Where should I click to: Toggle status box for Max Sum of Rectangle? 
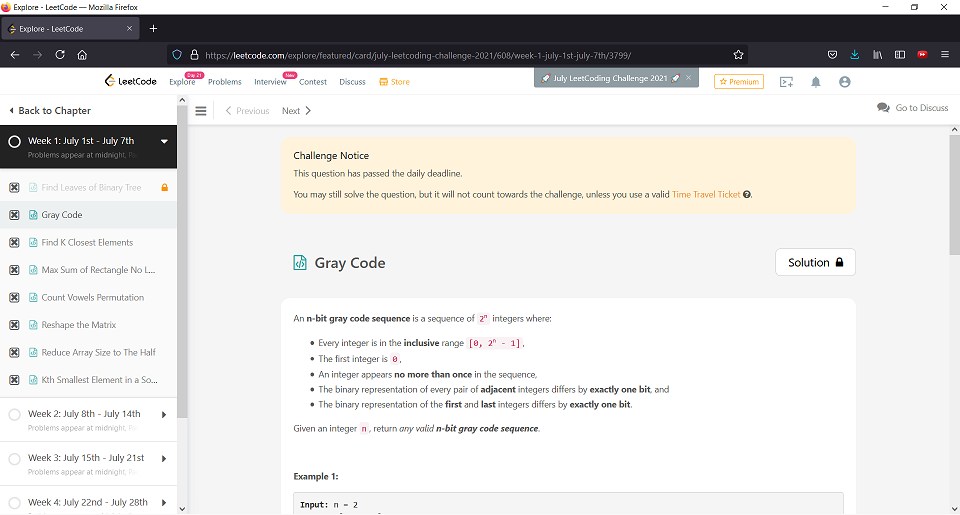coord(15,270)
